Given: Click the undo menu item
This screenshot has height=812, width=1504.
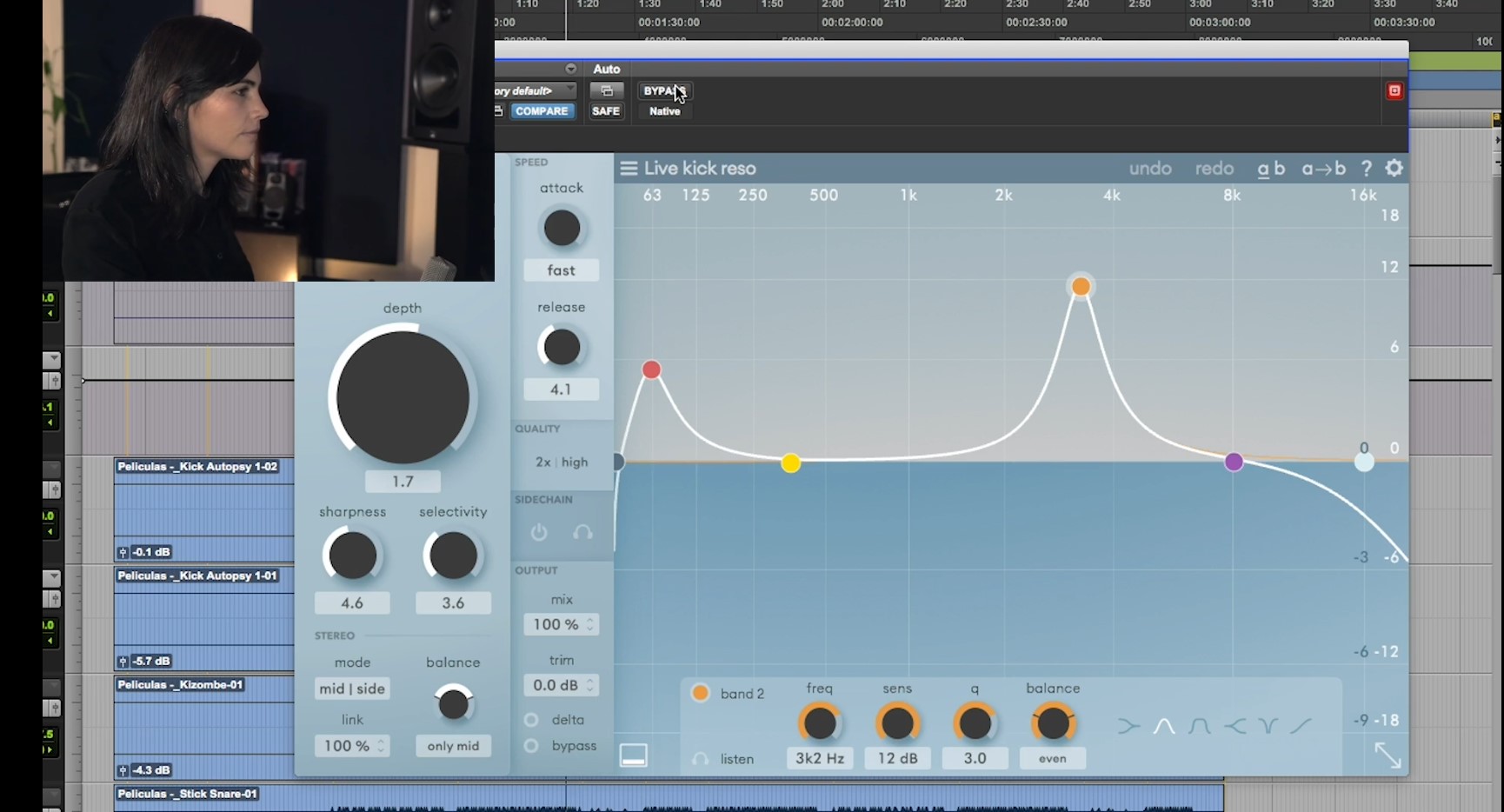Looking at the screenshot, I should tap(1150, 169).
